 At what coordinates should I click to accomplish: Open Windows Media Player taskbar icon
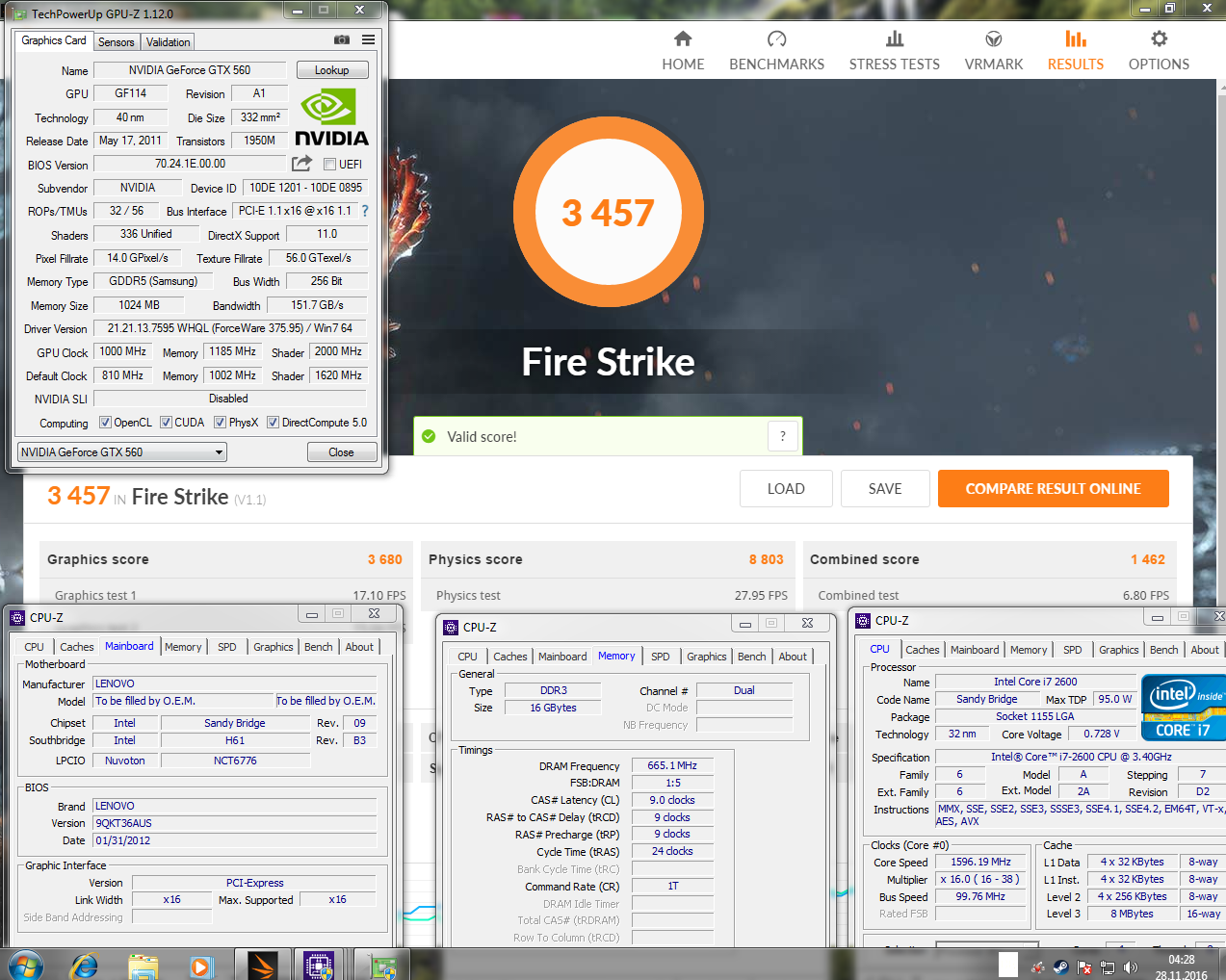pos(200,966)
